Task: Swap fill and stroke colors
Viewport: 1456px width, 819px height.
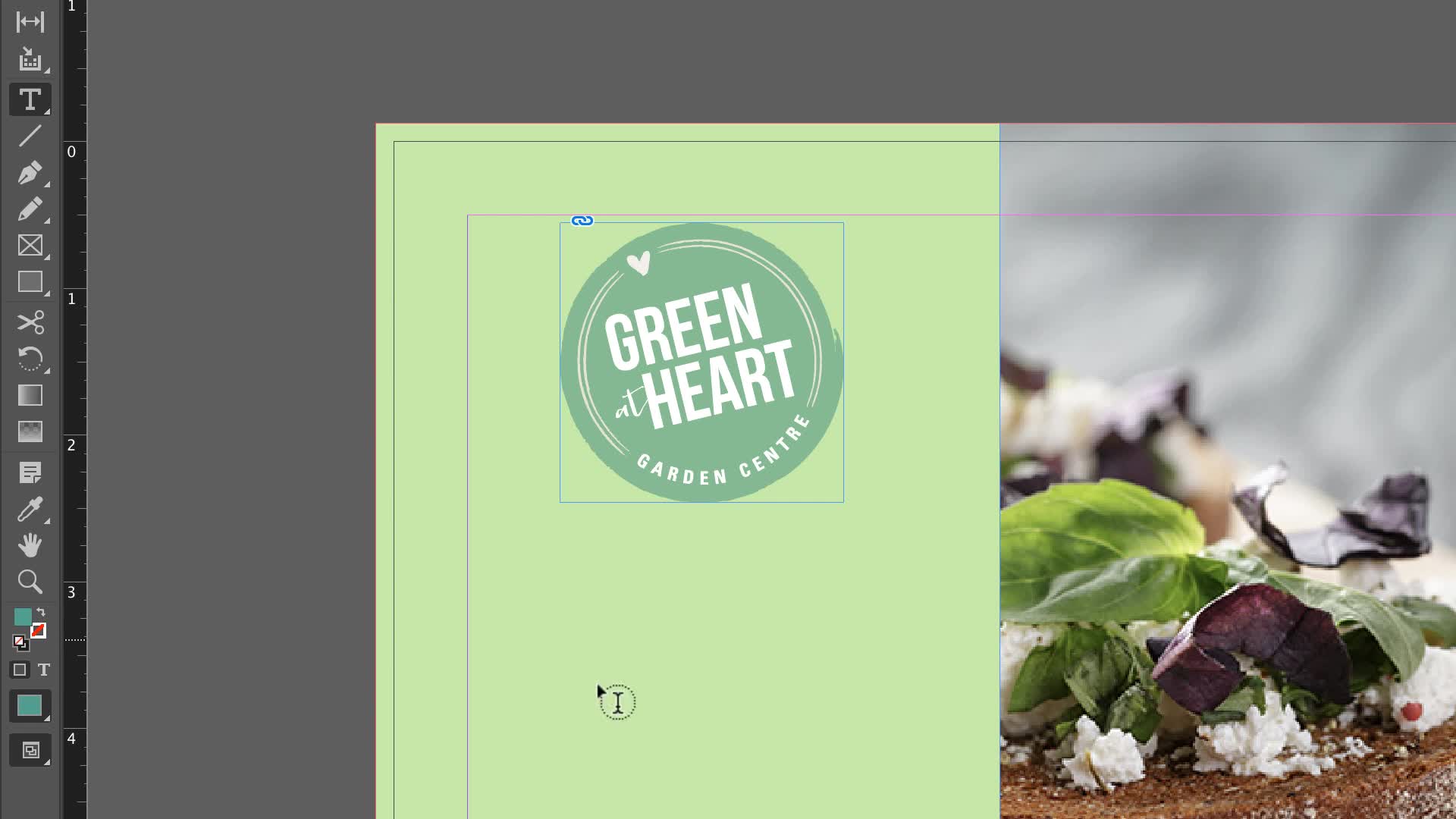Action: [x=41, y=611]
